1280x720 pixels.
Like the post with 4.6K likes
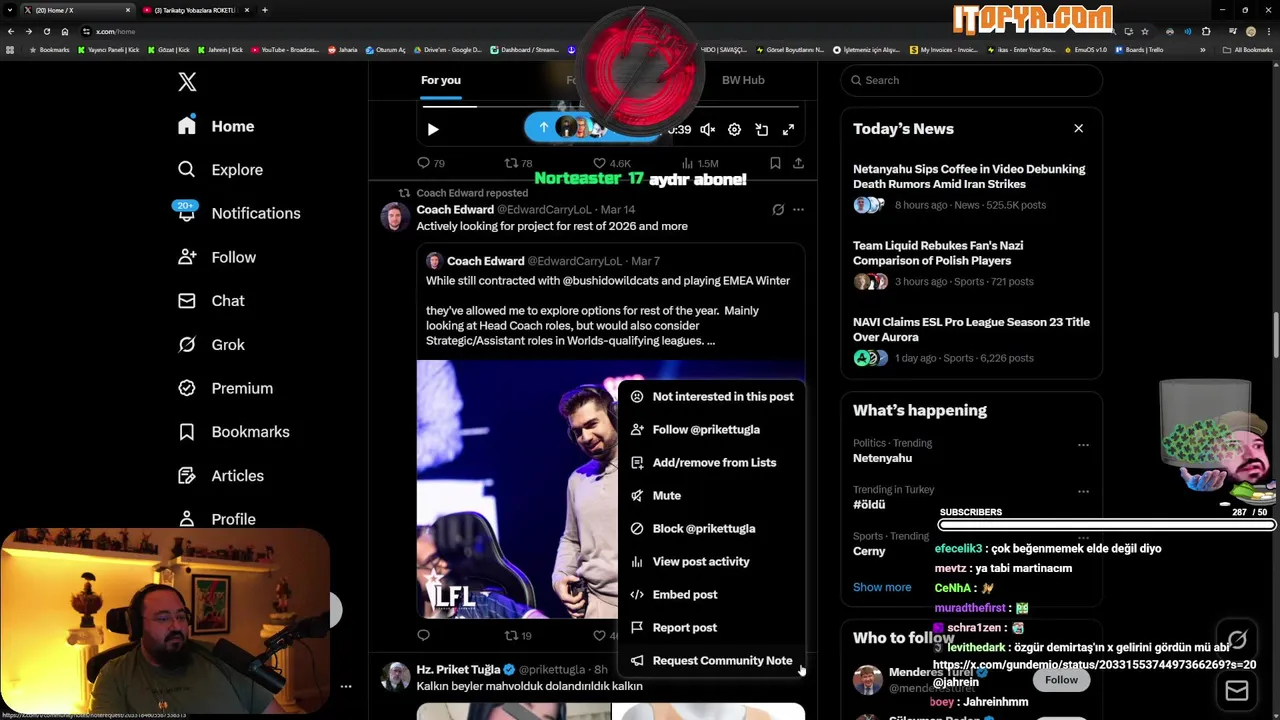[612, 163]
